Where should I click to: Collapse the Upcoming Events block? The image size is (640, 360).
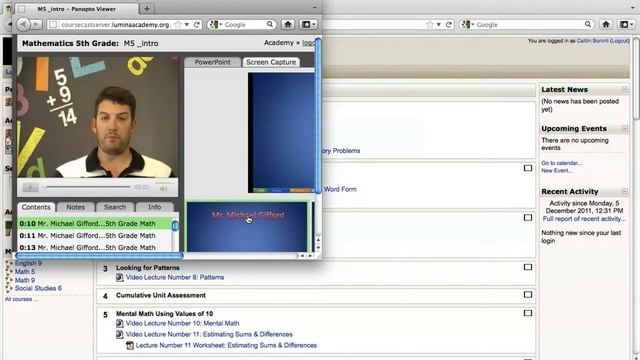624,129
